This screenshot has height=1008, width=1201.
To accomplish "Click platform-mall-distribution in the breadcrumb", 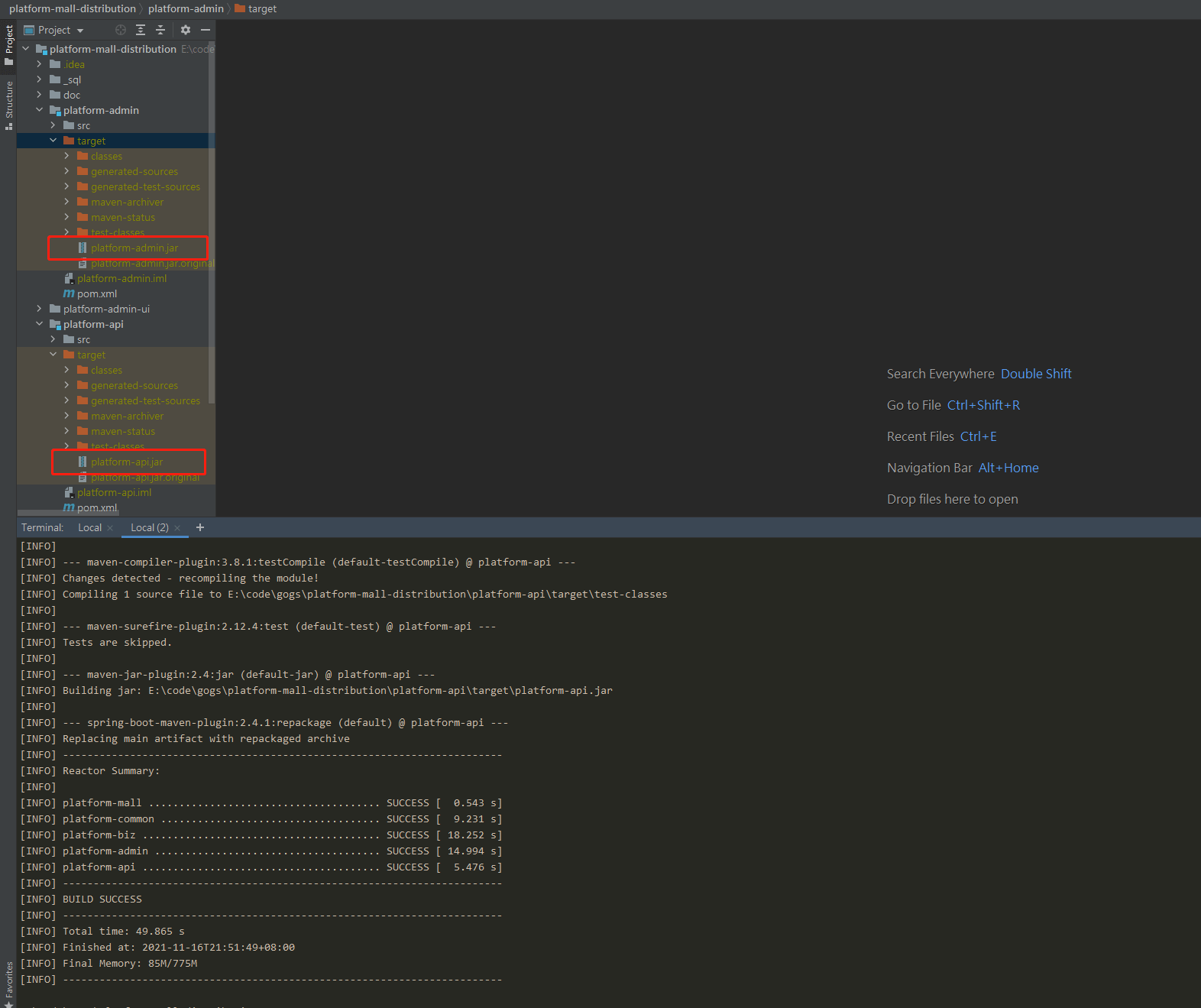I will (73, 8).
